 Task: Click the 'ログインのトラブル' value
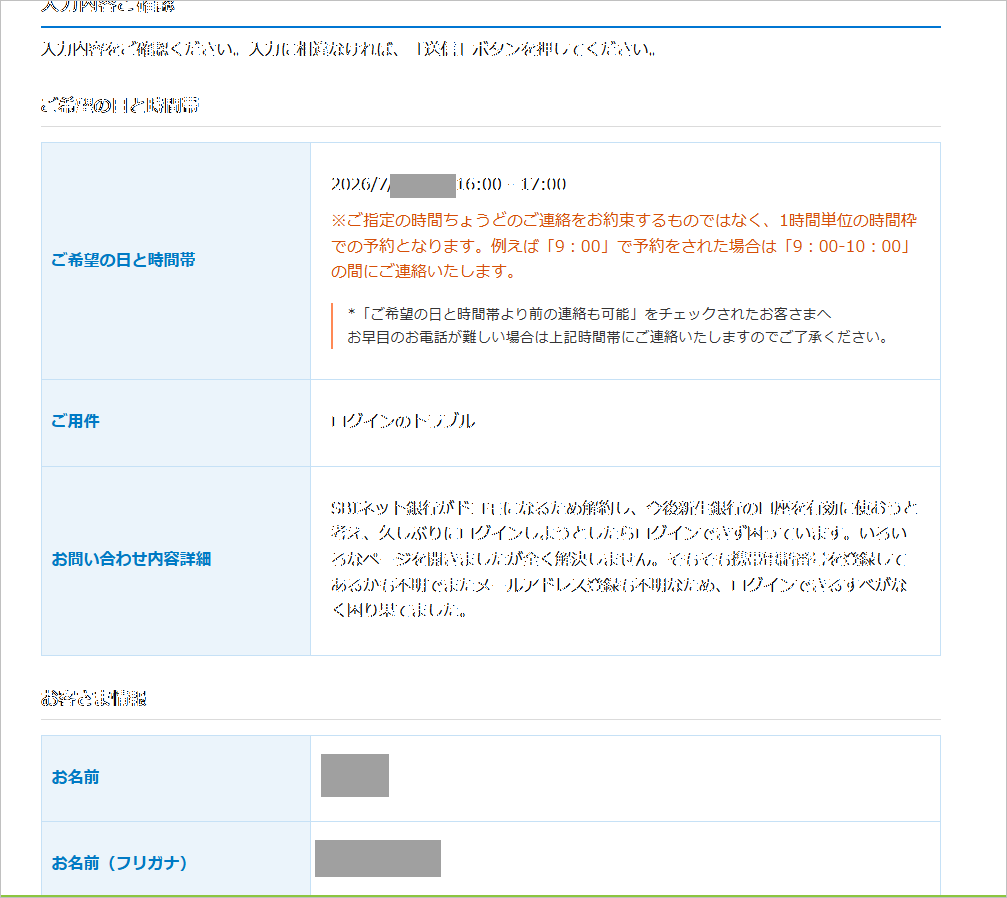coord(403,421)
